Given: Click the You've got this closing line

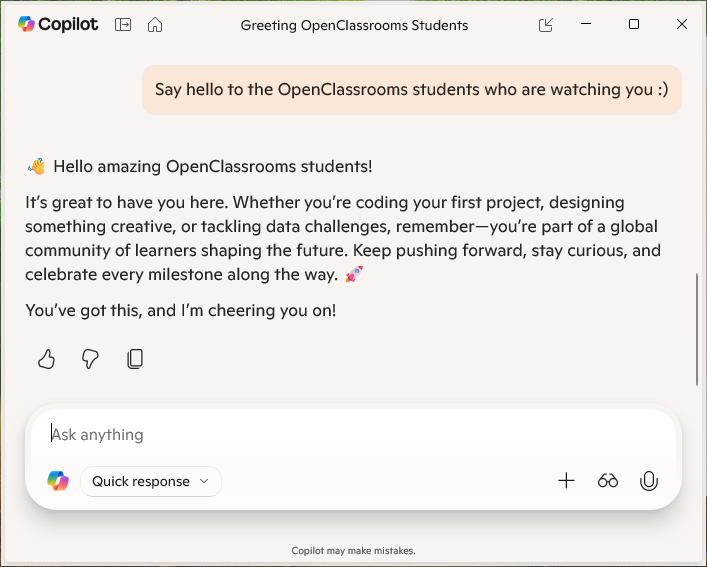Looking at the screenshot, I should click(x=181, y=311).
